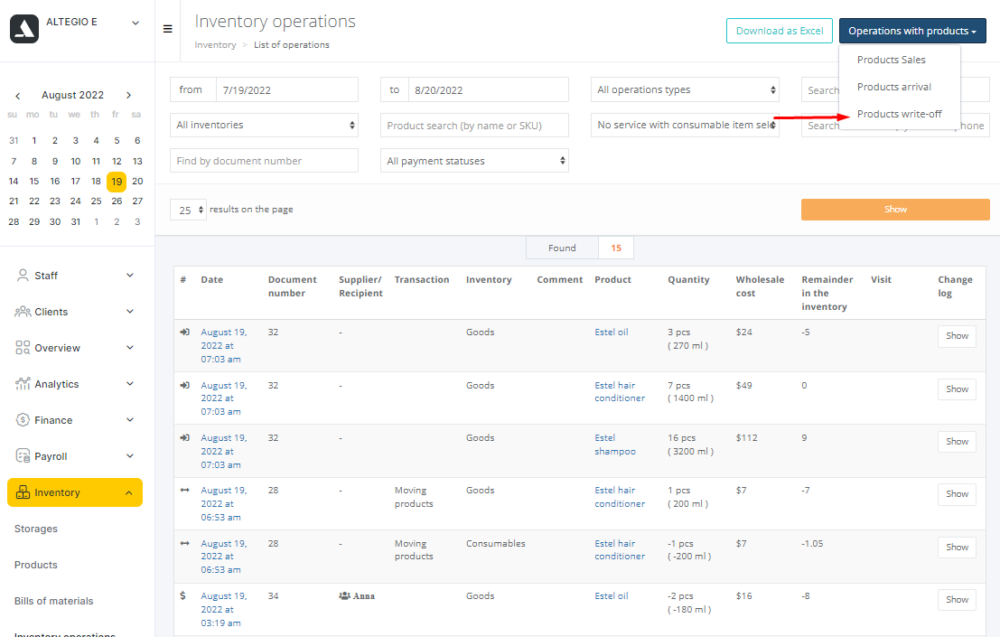Open August 19 07:03 am Estel oil date link
This screenshot has height=637, width=1000.
[x=223, y=346]
